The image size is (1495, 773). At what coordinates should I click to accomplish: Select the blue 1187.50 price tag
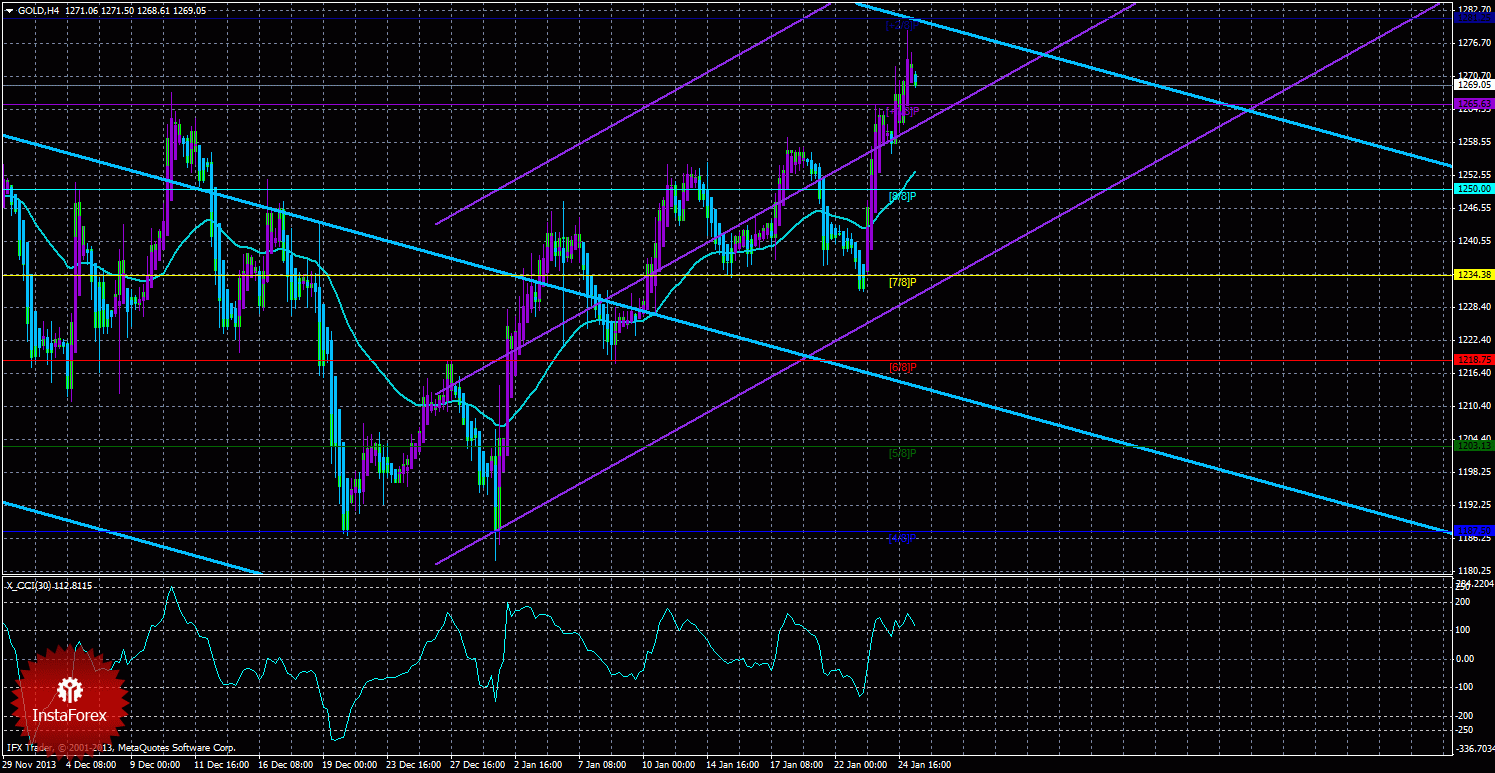tap(1474, 530)
